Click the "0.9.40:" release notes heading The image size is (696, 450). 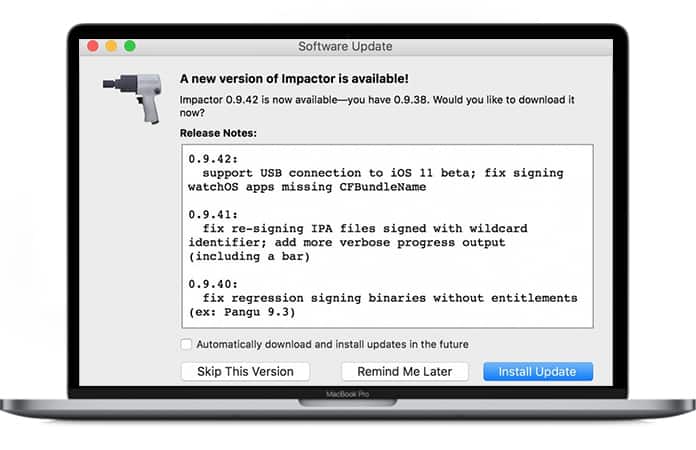click(x=213, y=284)
